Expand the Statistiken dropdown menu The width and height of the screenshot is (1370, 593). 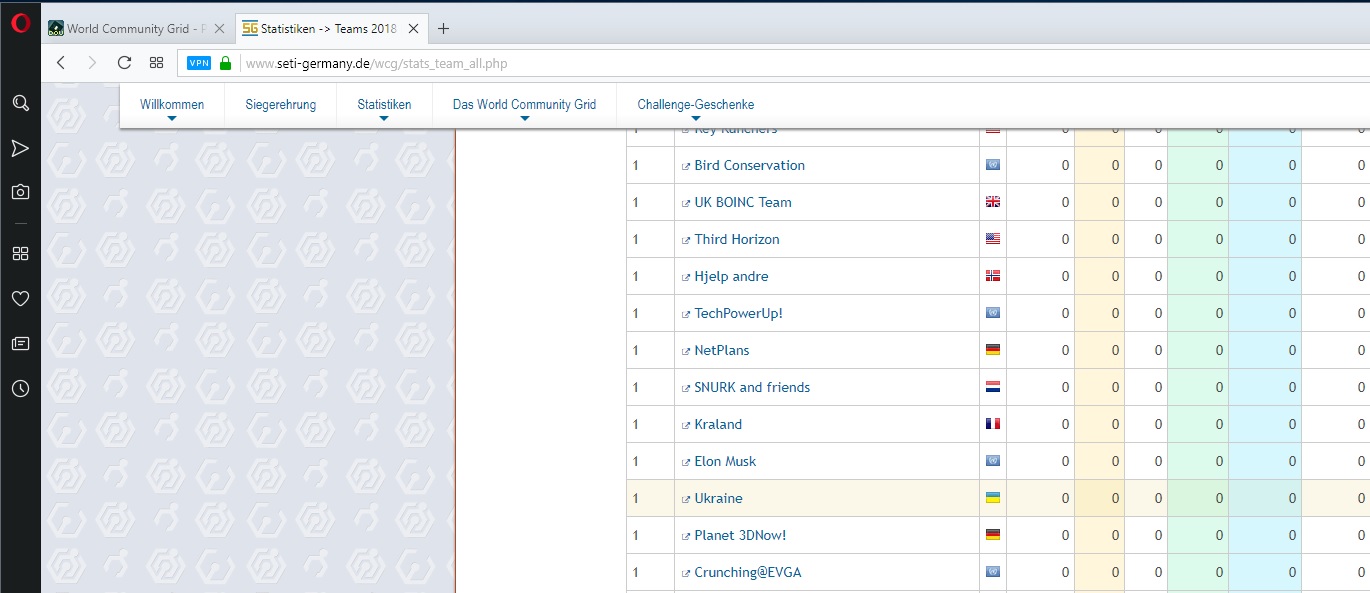coord(384,105)
